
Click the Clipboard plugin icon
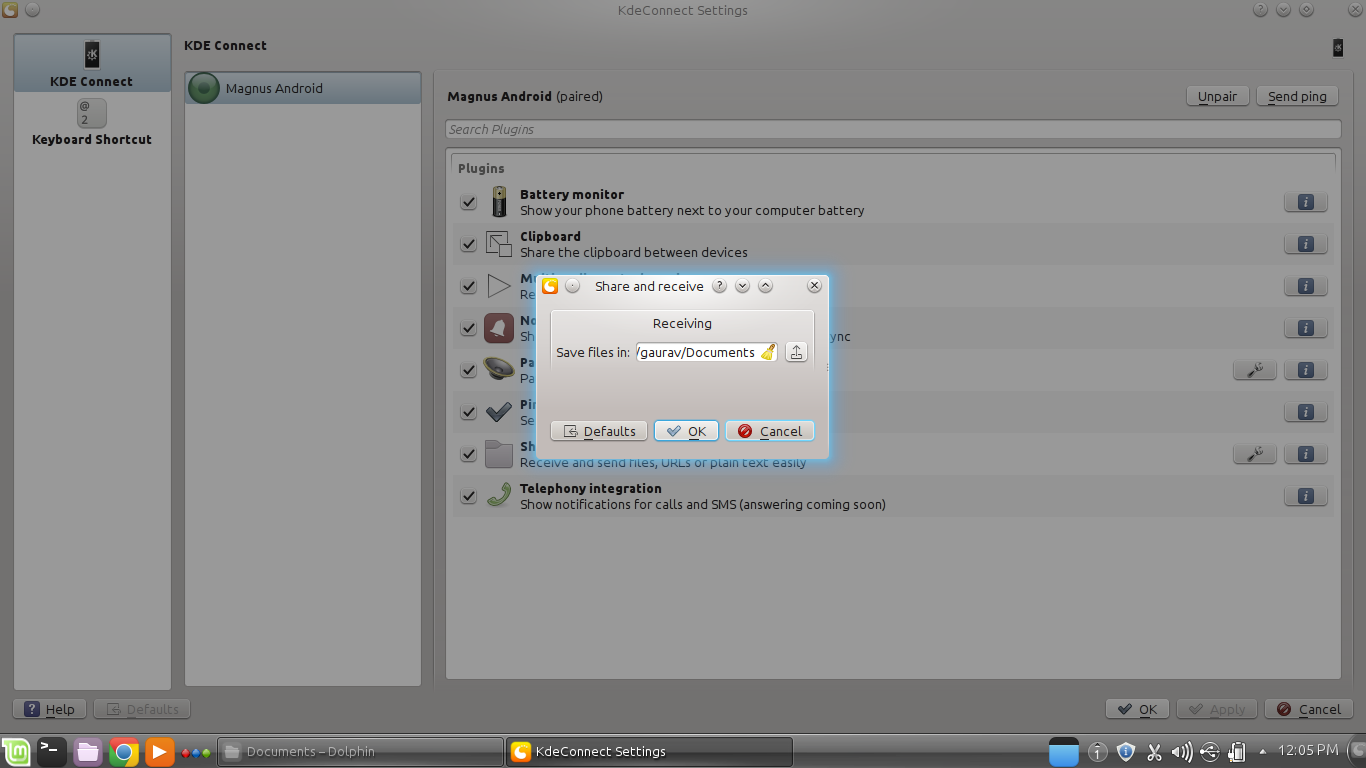(499, 244)
